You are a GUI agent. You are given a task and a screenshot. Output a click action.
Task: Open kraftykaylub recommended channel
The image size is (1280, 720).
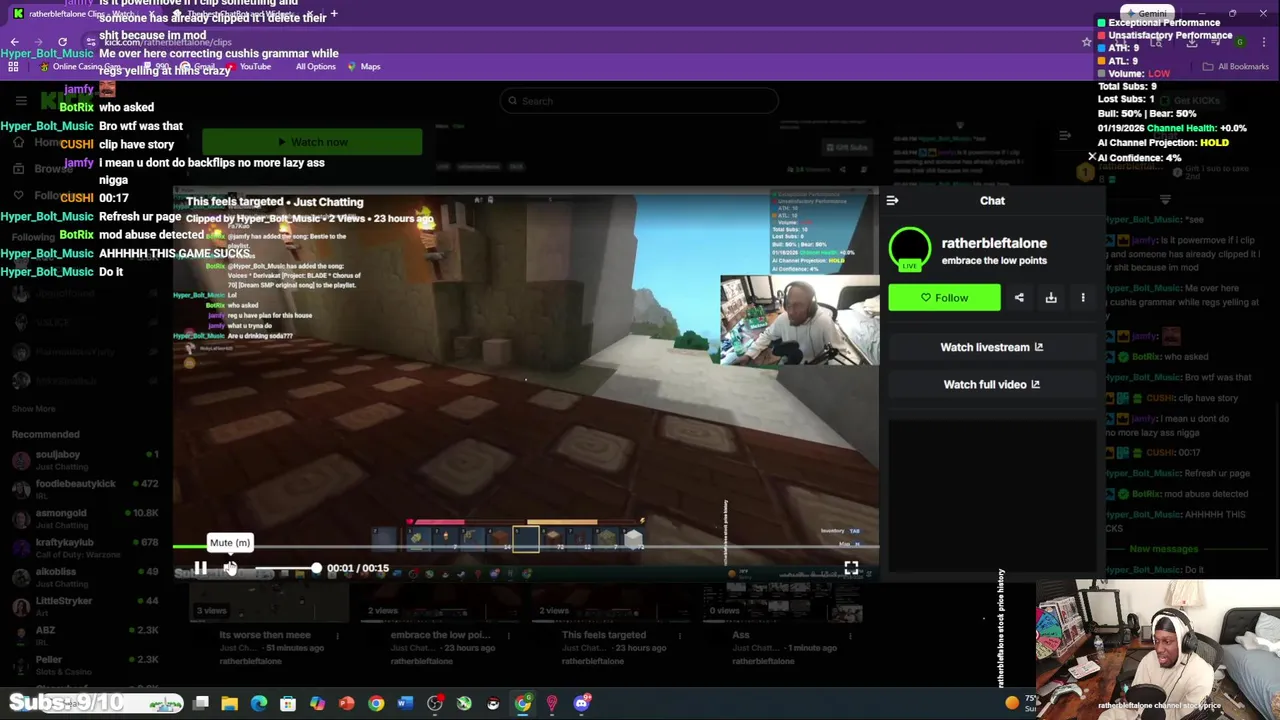[85, 548]
